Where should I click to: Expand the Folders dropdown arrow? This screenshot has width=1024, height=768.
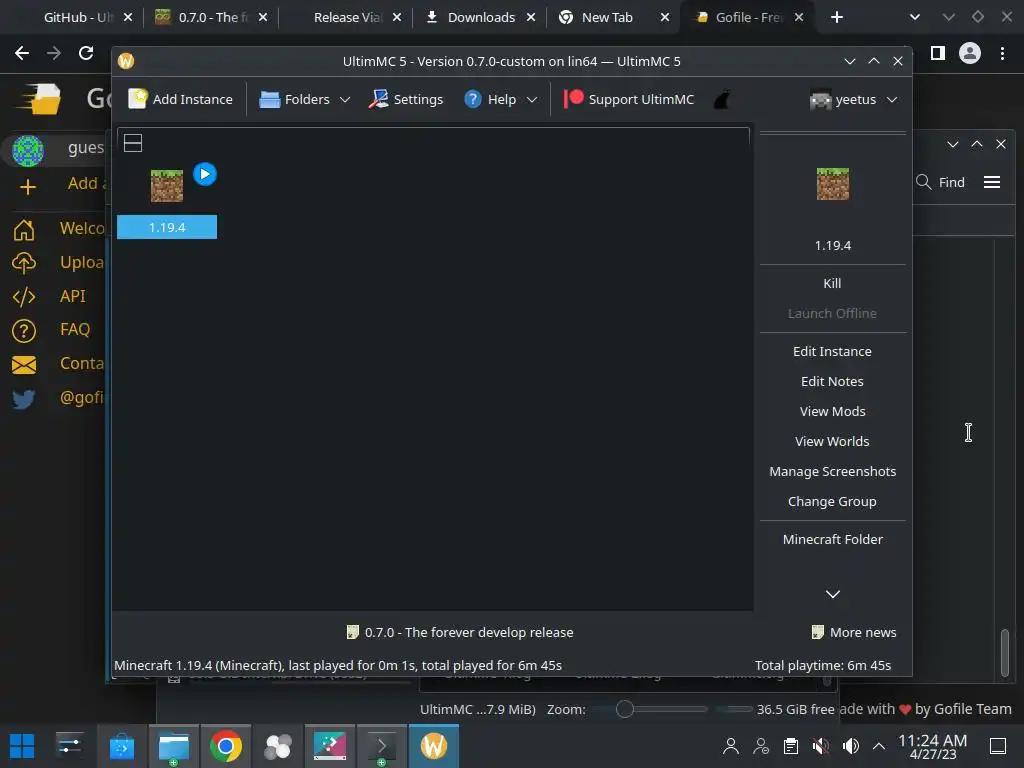click(345, 100)
